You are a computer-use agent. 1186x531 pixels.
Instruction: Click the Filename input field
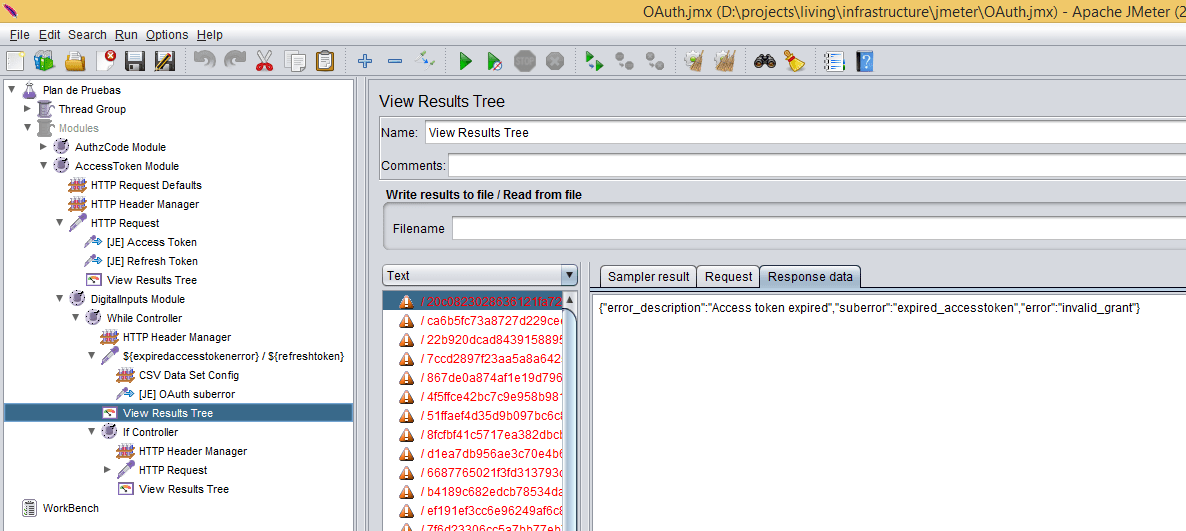click(818, 228)
